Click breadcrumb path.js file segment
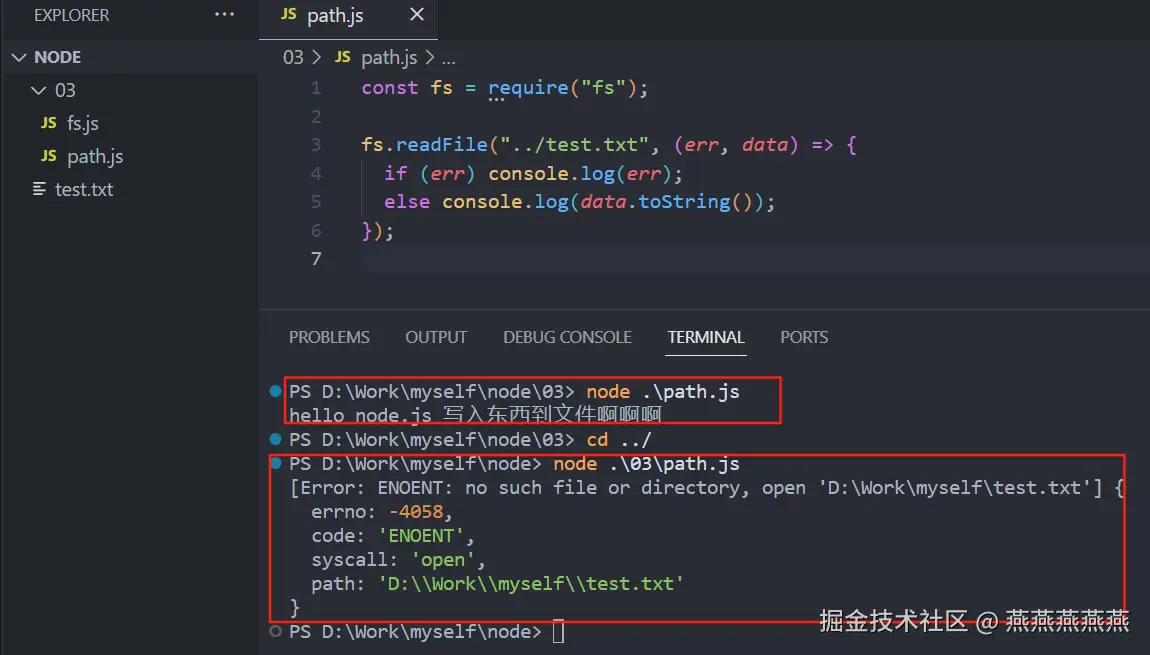Image resolution: width=1150 pixels, height=655 pixels. tap(389, 57)
